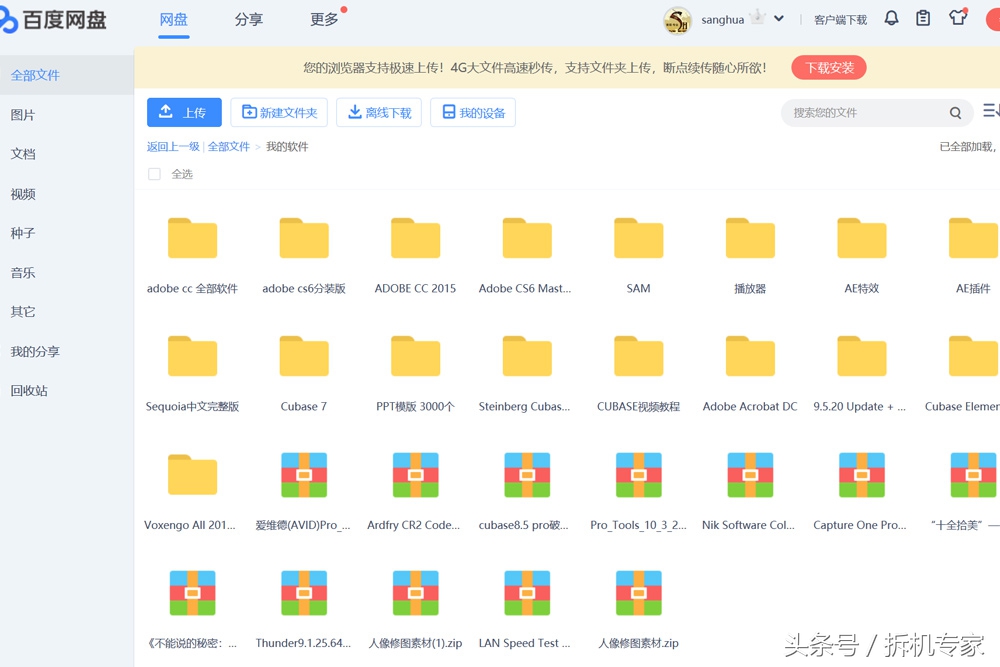Open the Sequoia中文完整版 folder
Screen dimensions: 1000x667
pos(192,356)
